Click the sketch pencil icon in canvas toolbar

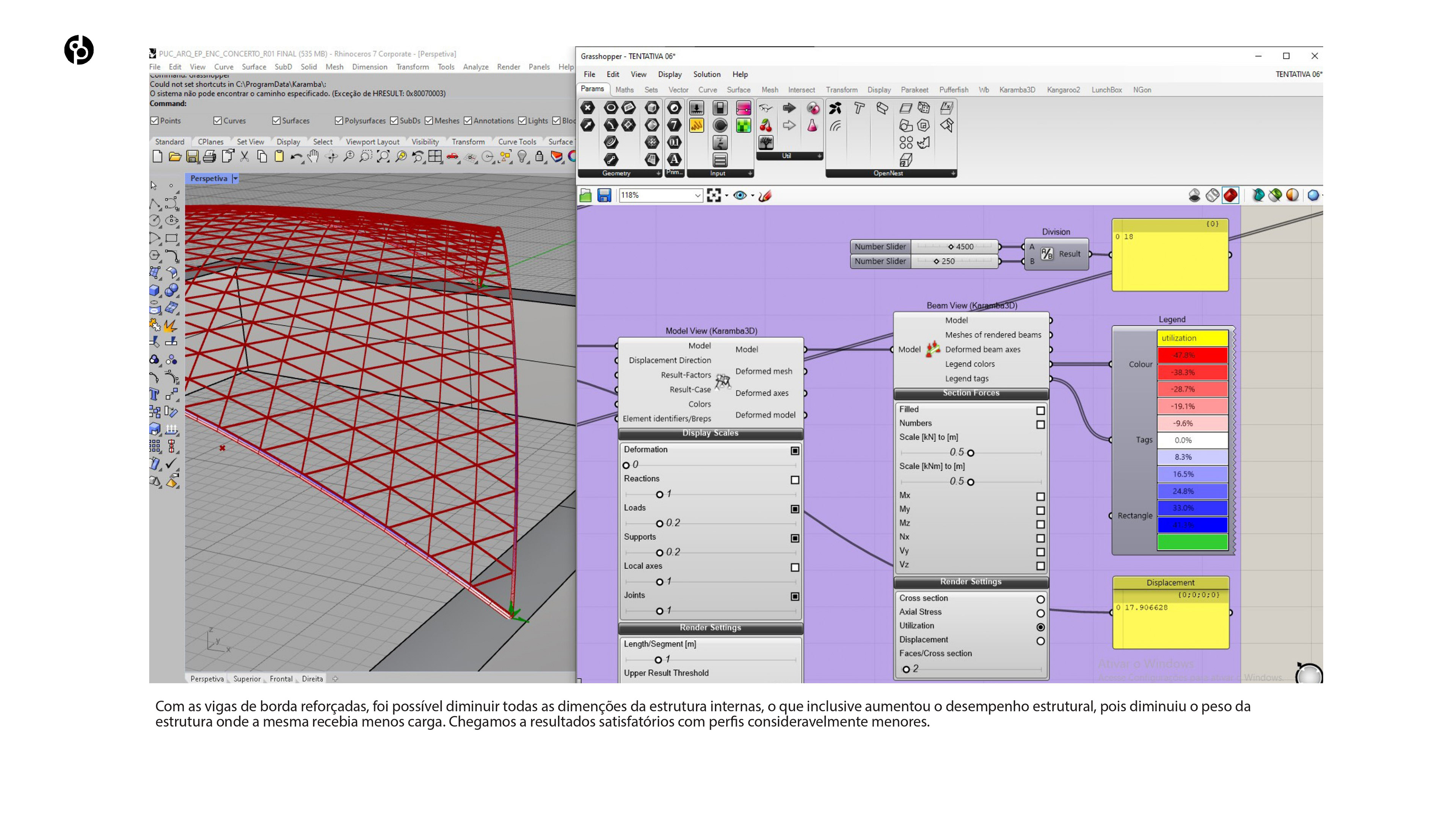765,196
